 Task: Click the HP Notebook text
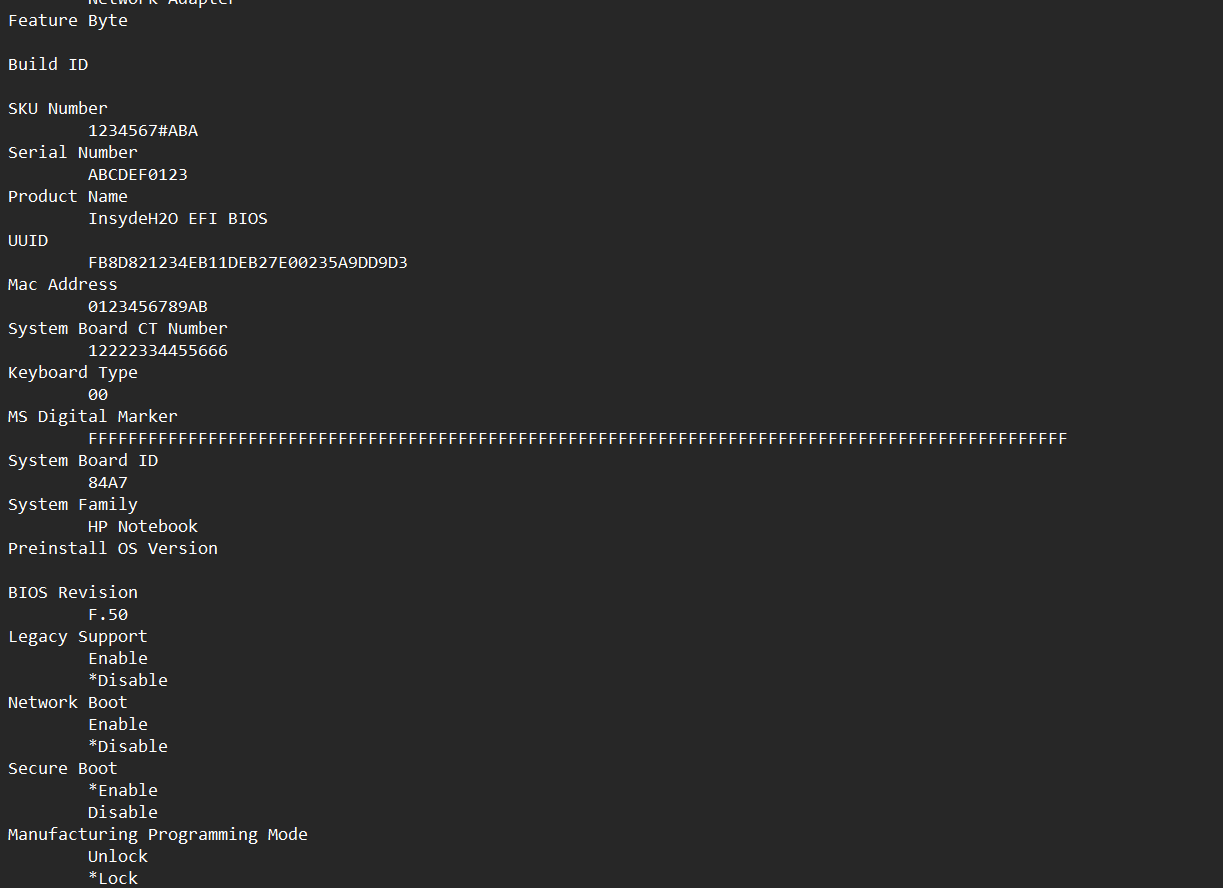point(143,526)
